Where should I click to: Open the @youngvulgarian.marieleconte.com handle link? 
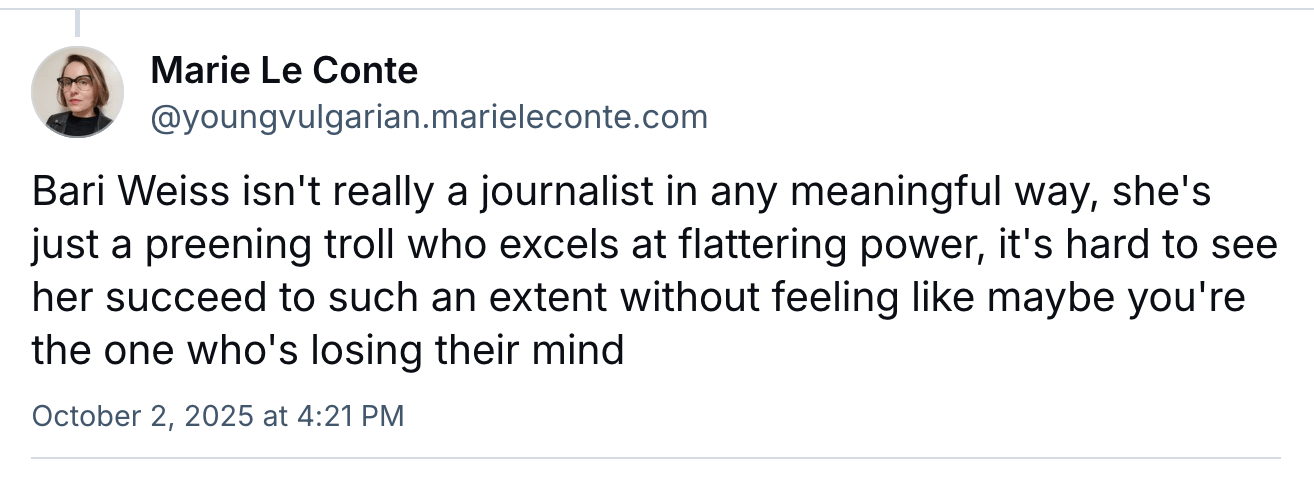428,118
